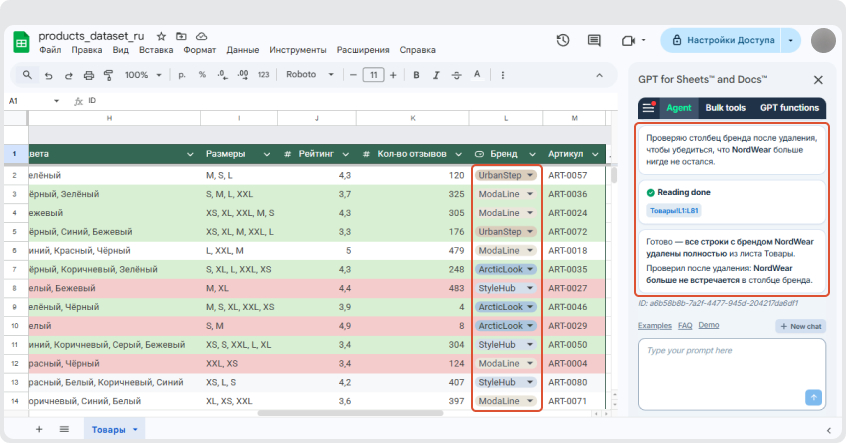
Task: Switch to Bulk tools tab
Action: coord(725,108)
